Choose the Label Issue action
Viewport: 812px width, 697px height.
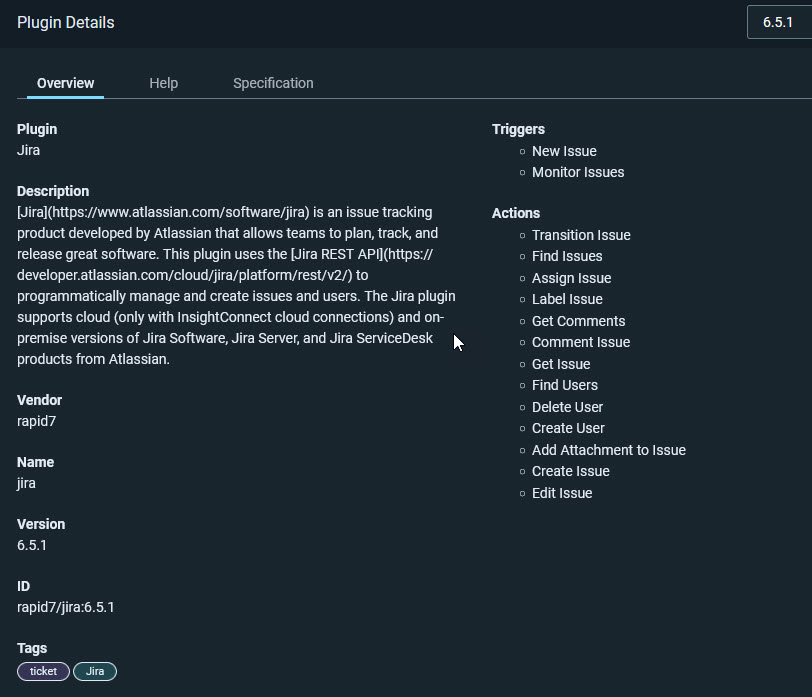coord(567,299)
